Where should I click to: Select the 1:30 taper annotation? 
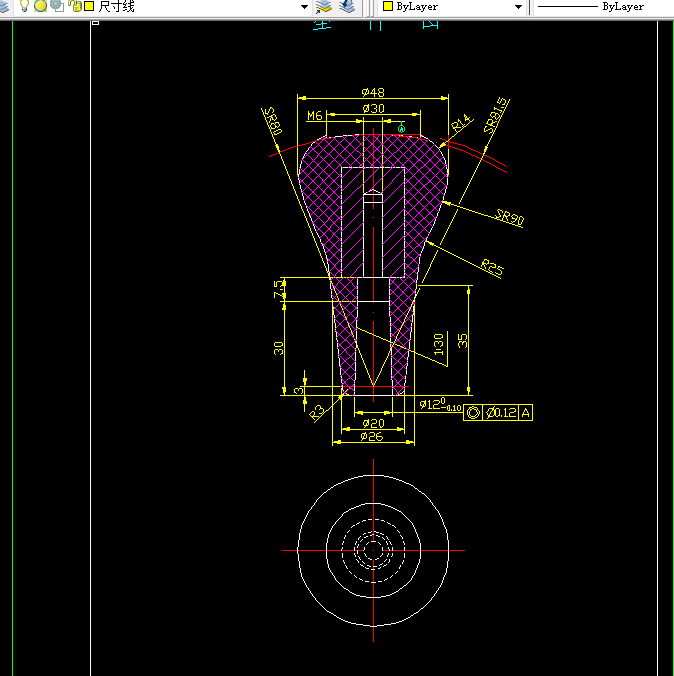pos(439,344)
